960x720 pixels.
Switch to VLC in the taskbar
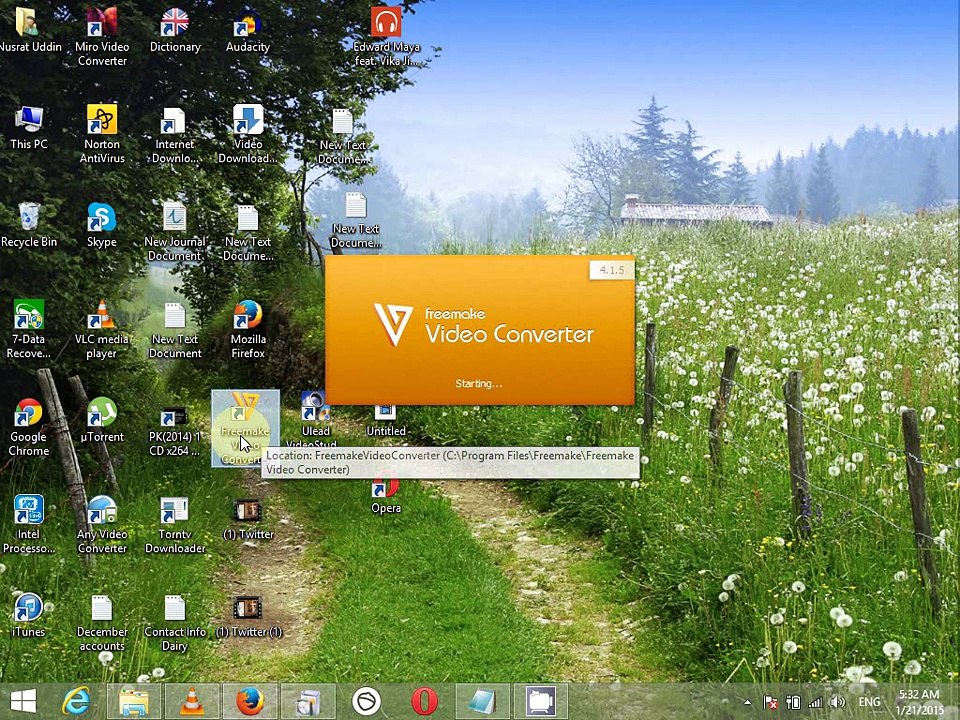pos(192,701)
